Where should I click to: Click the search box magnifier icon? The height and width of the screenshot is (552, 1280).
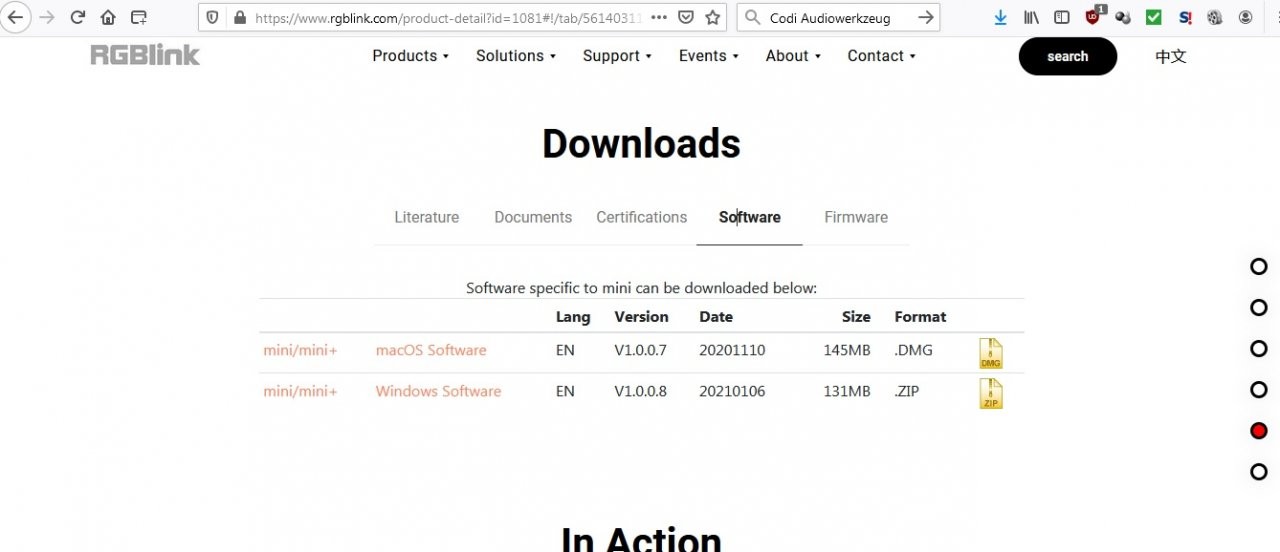[x=752, y=17]
